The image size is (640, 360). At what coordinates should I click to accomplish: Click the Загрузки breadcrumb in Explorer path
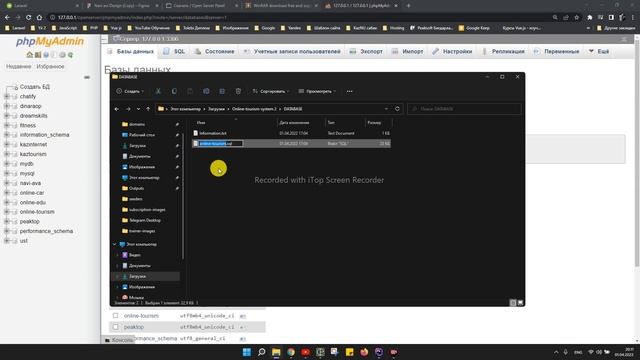click(x=216, y=109)
